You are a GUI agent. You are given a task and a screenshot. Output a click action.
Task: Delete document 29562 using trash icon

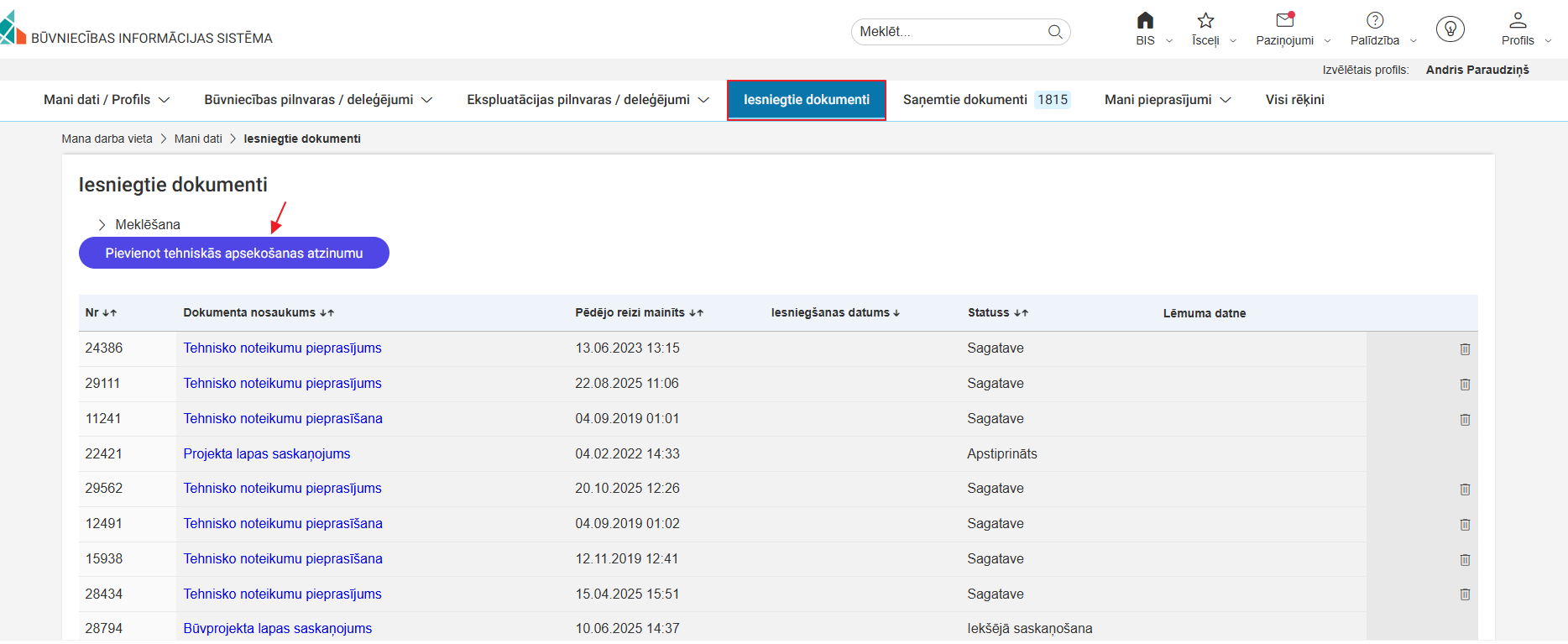[1465, 490]
